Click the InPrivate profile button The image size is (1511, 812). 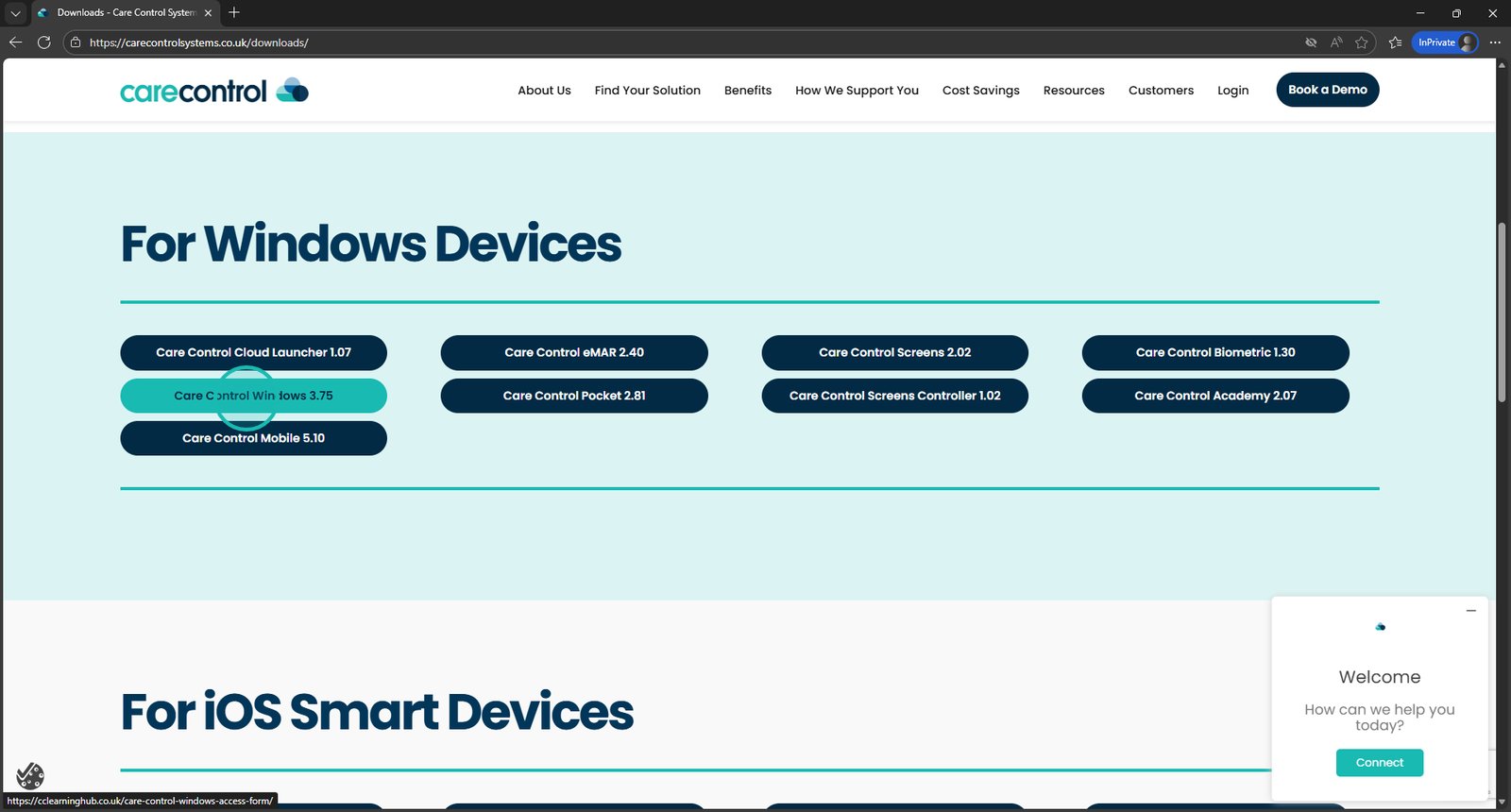point(1444,42)
